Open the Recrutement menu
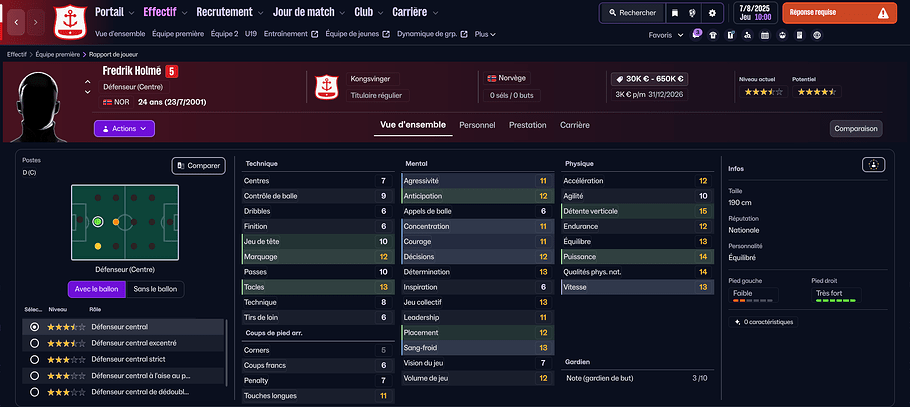Viewport: 910px width, 407px height. pos(229,12)
